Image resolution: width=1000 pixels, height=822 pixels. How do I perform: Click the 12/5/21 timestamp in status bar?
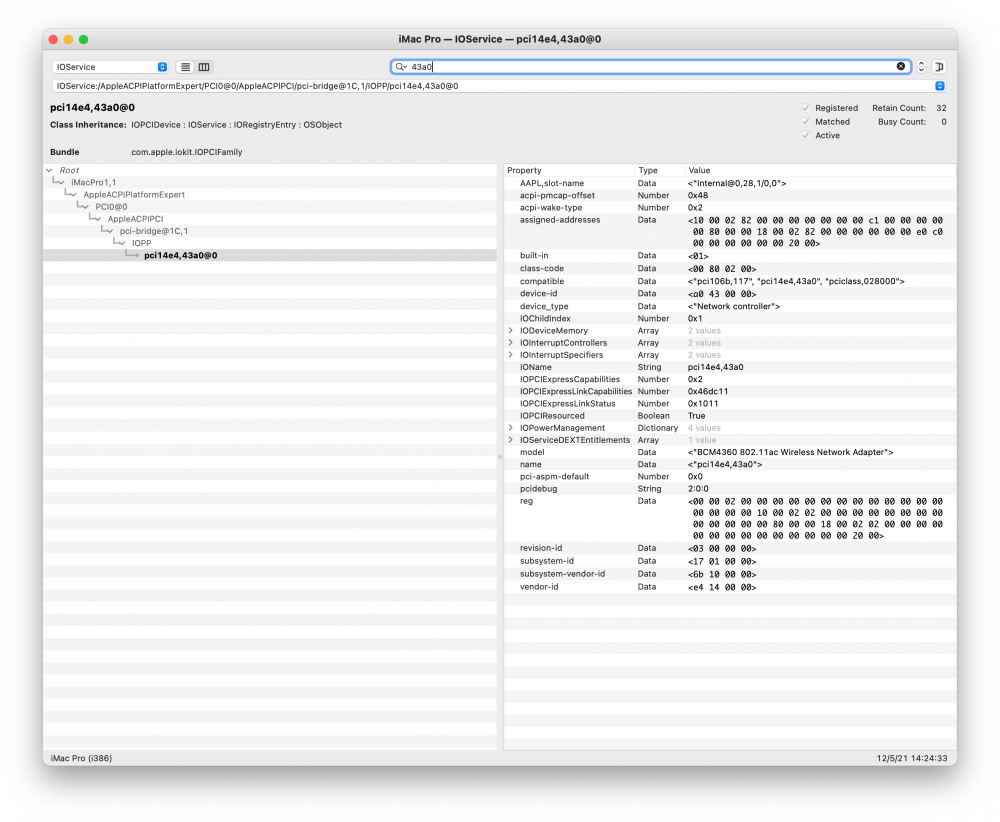pyautogui.click(x=911, y=758)
